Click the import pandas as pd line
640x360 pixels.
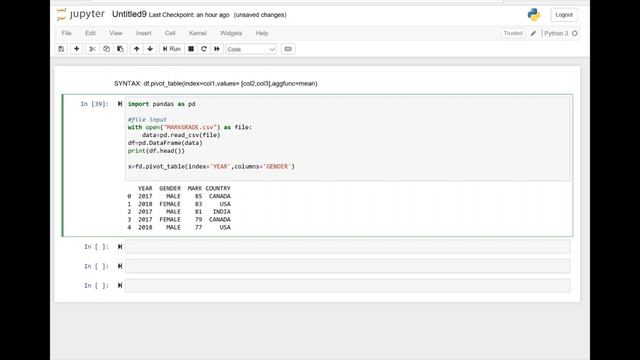pyautogui.click(x=162, y=104)
